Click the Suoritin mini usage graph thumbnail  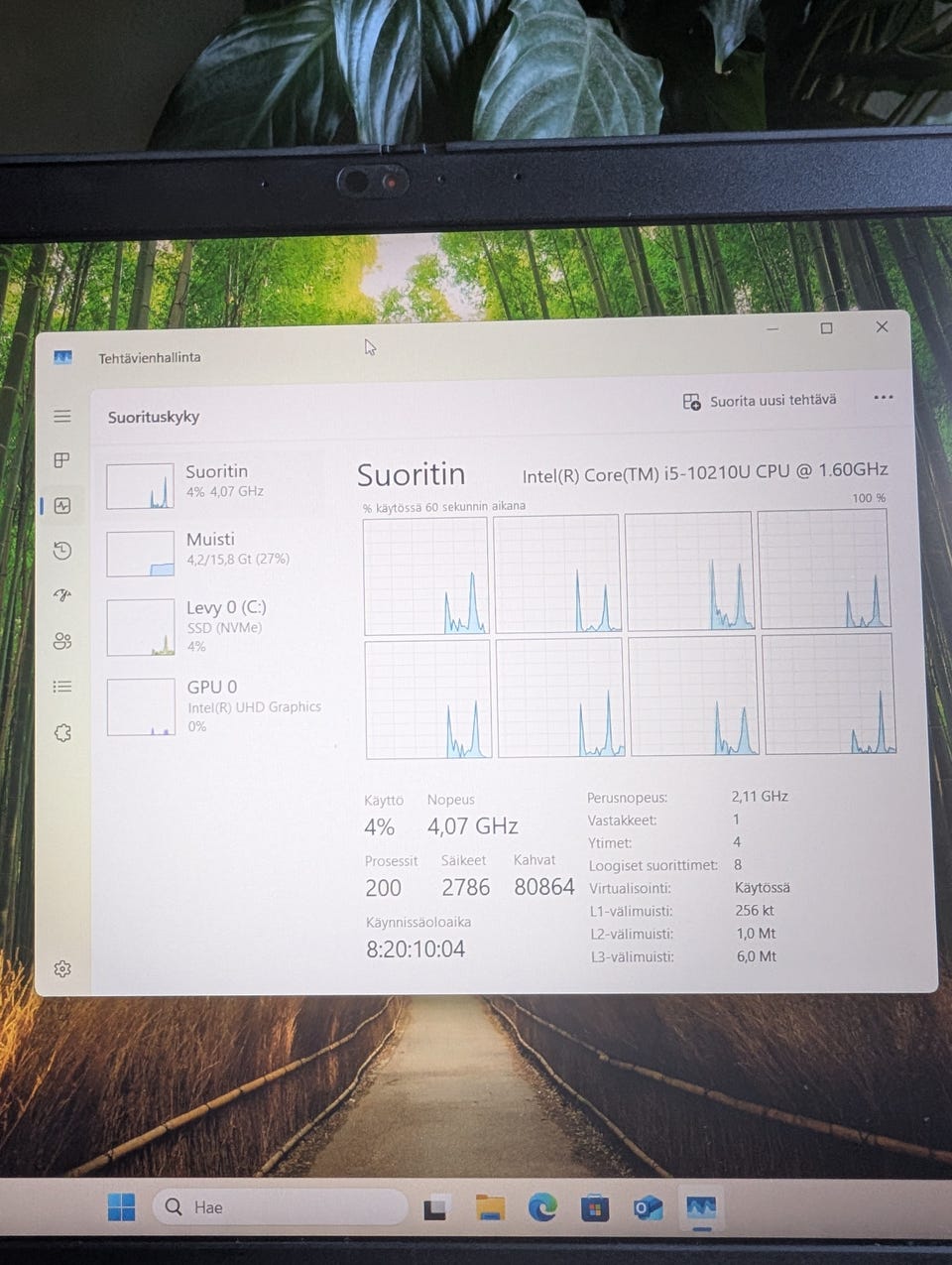140,486
